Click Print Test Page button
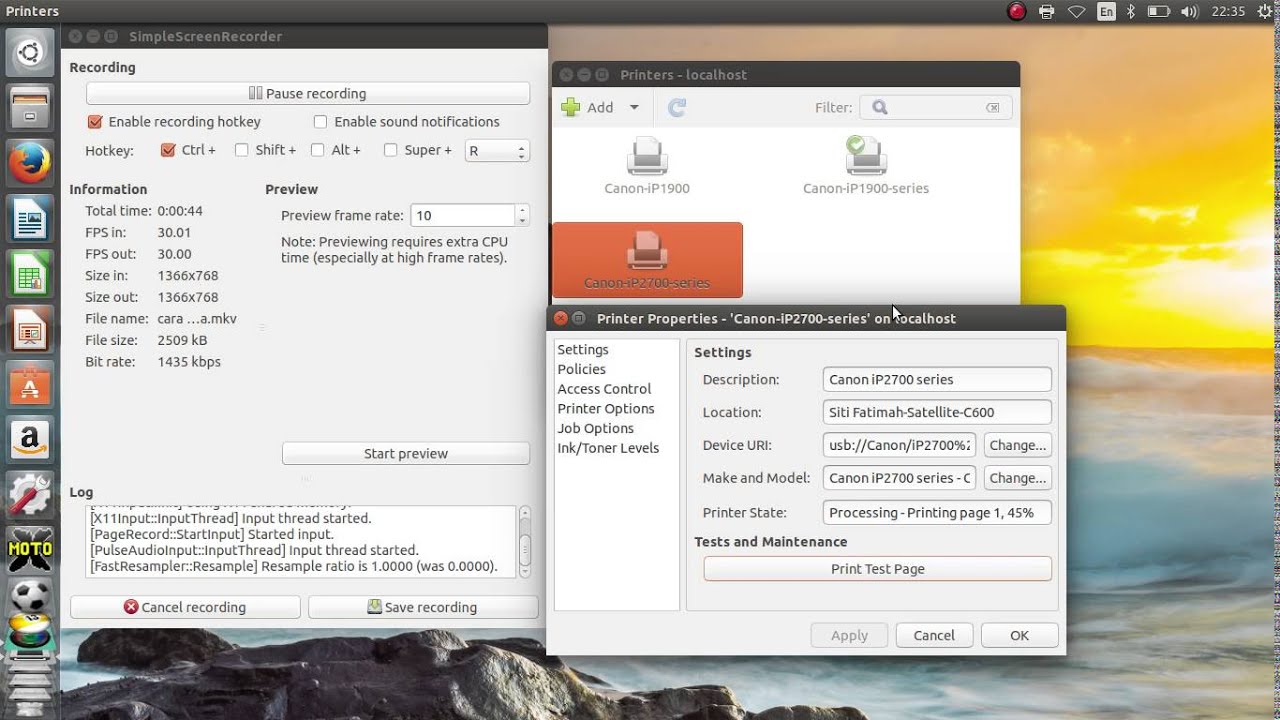 [x=878, y=569]
